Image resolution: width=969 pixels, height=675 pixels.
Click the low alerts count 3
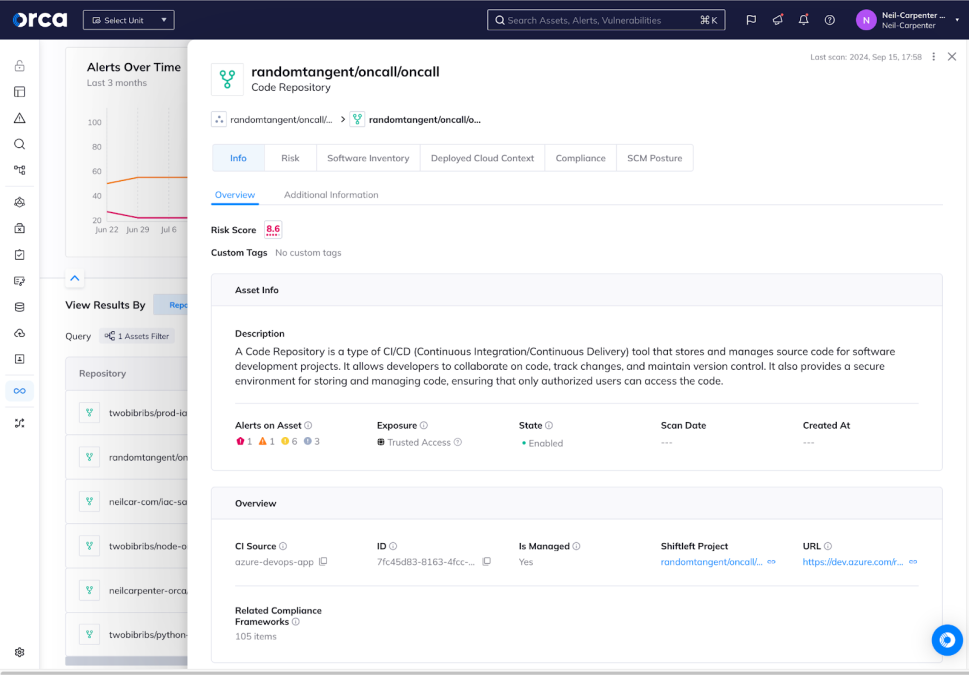311,441
